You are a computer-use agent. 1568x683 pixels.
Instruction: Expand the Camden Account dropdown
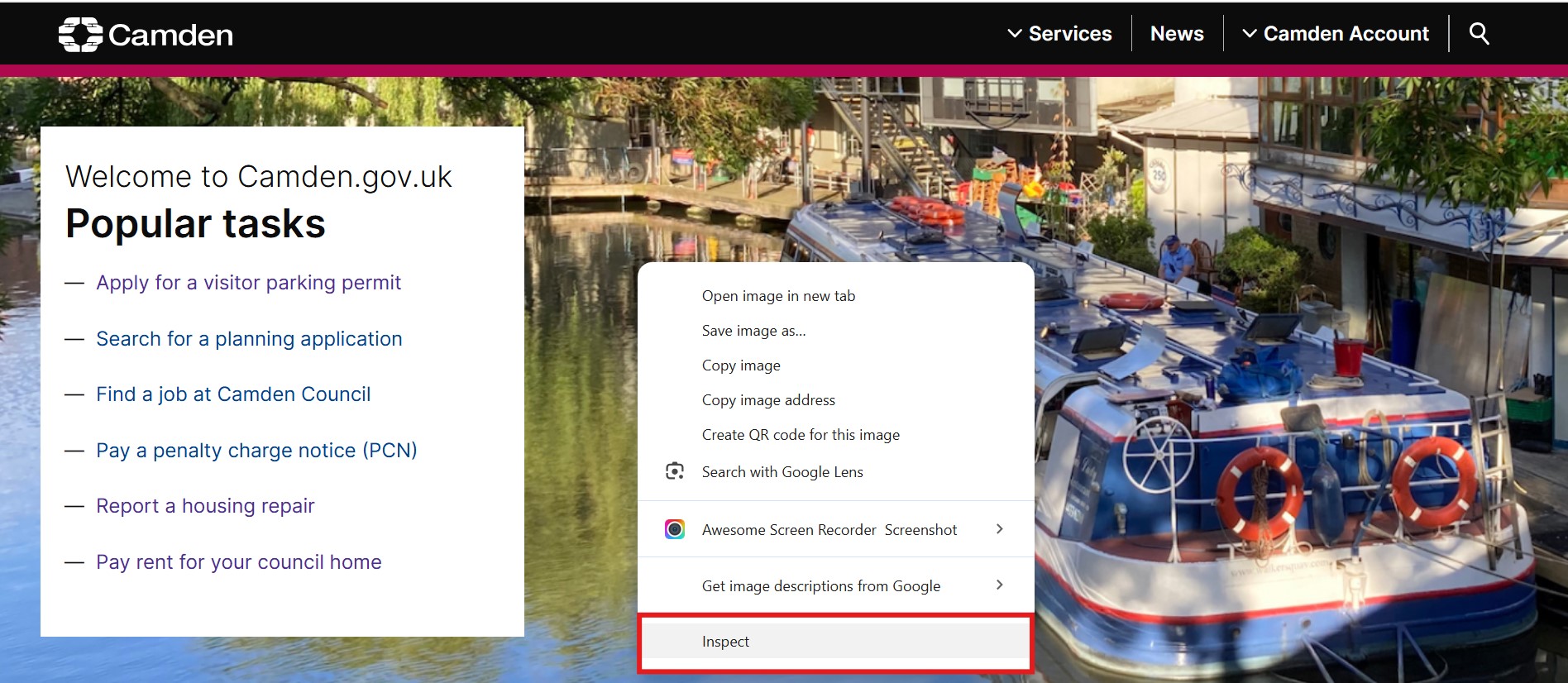1336,34
